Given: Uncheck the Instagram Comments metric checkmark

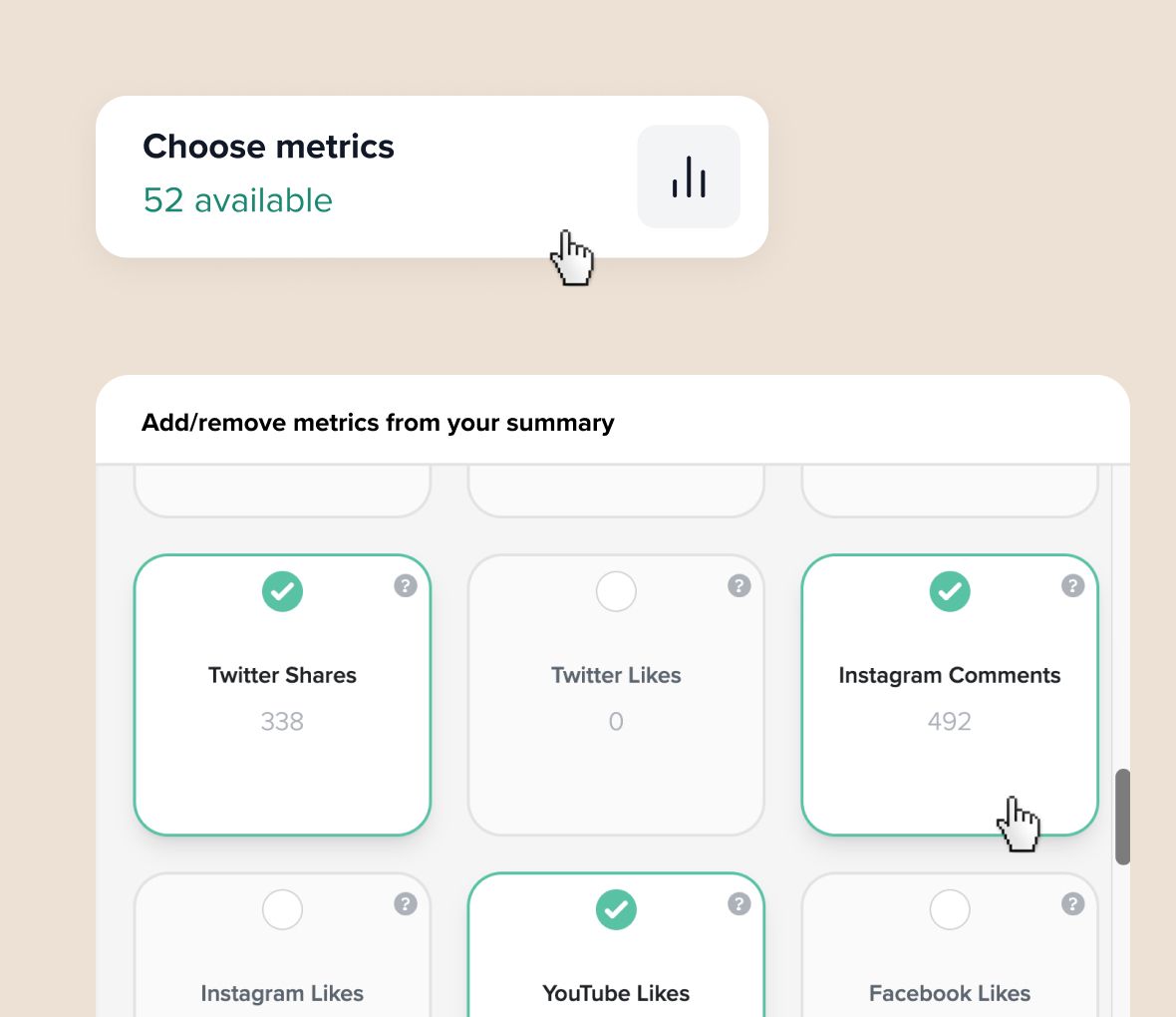Looking at the screenshot, I should pos(950,591).
